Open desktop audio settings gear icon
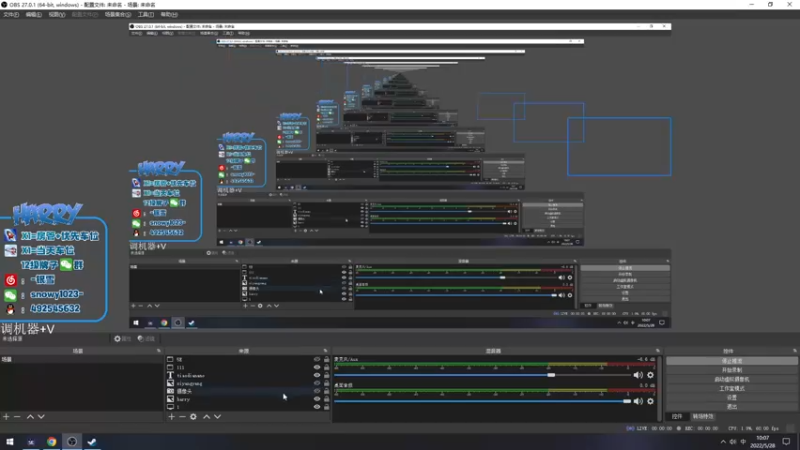Screen dimensions: 800x450 click(651, 402)
